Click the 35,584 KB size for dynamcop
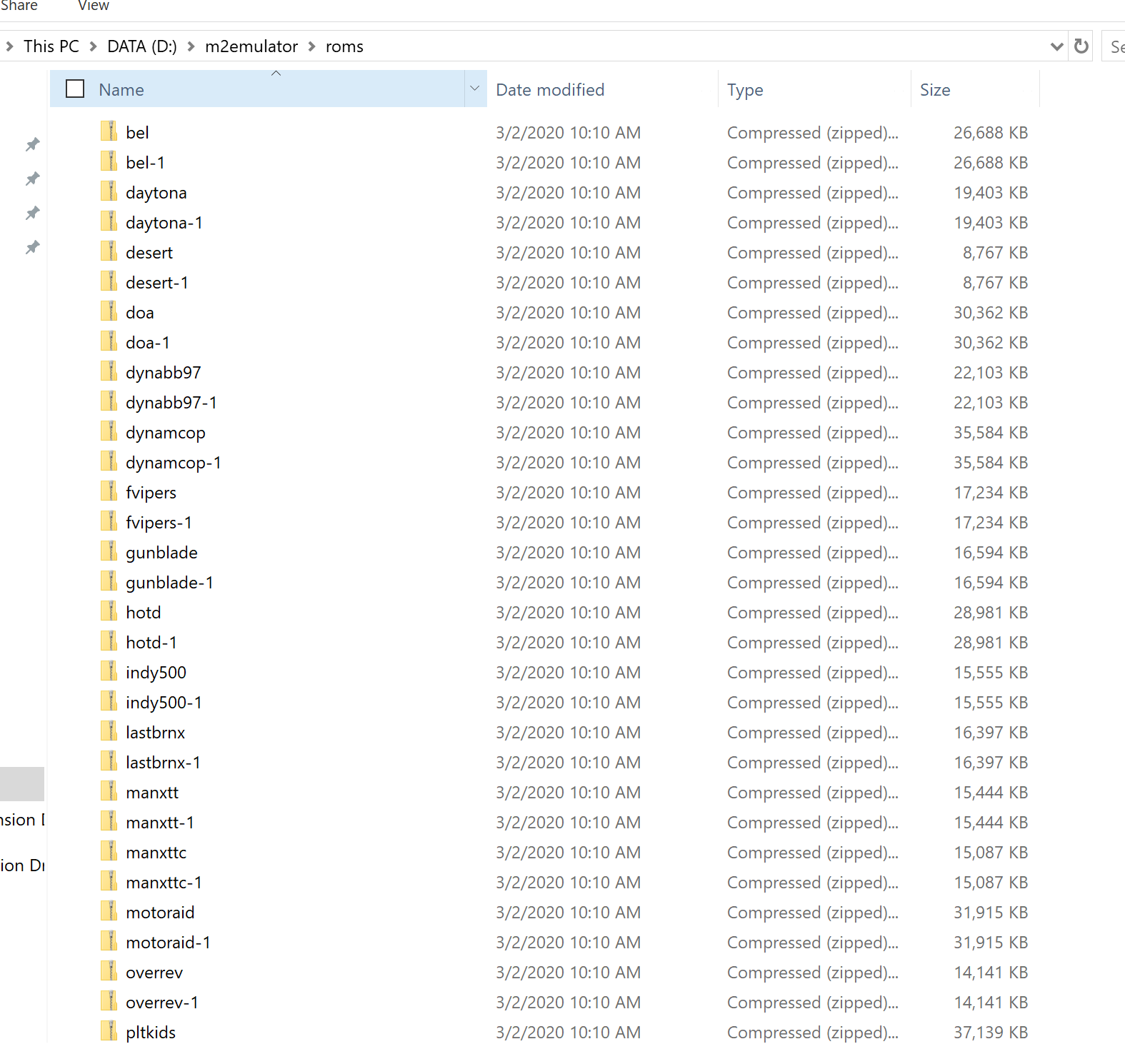The image size is (1125, 1064). (991, 432)
